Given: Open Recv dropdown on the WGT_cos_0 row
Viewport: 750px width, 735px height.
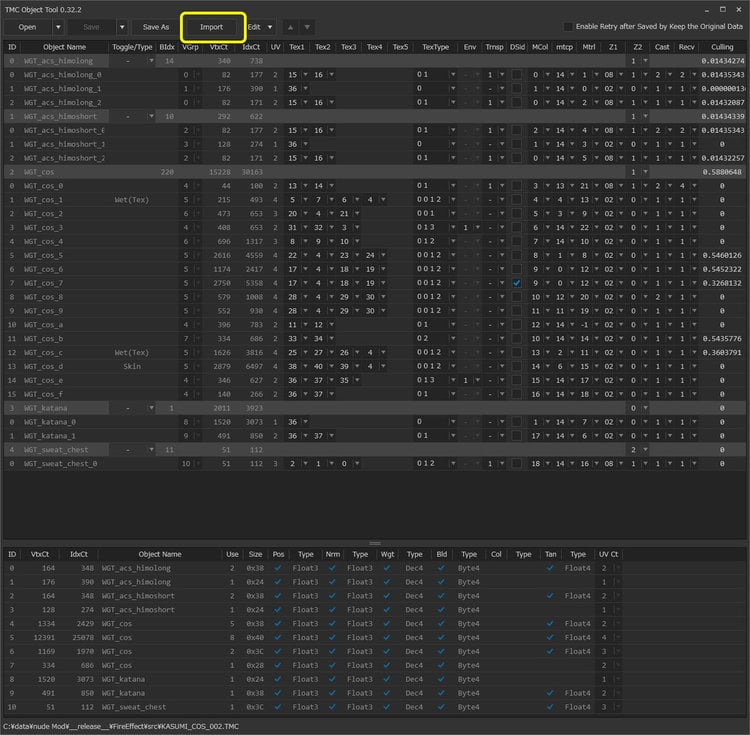Looking at the screenshot, I should 694,186.
